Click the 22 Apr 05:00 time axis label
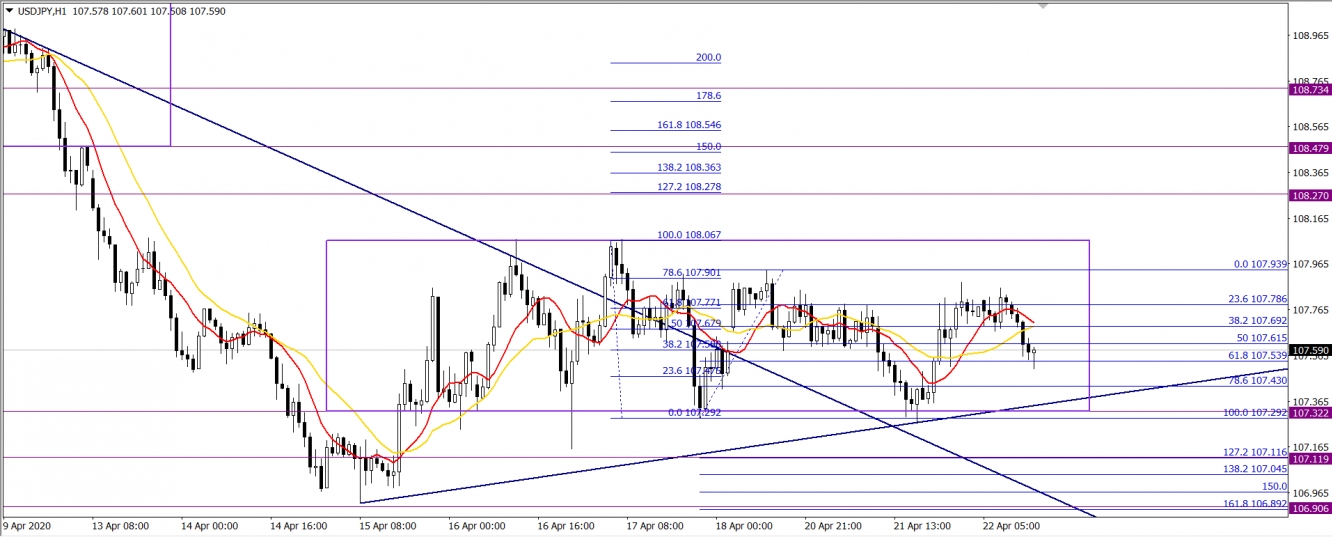Viewport: 1332px width, 537px height. pos(1011,524)
